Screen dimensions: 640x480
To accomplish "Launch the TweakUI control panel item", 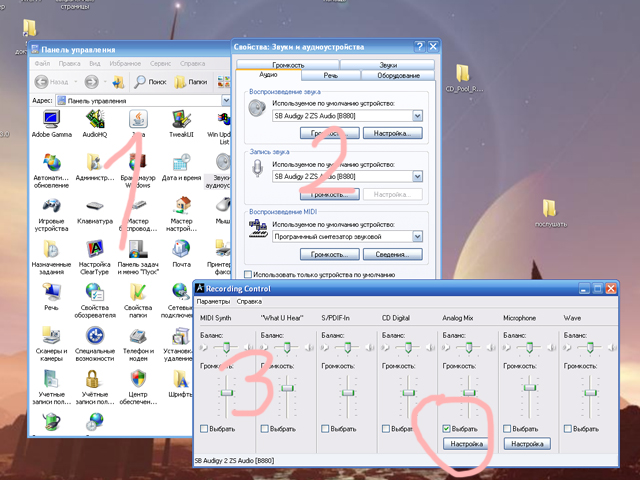I will [x=181, y=120].
